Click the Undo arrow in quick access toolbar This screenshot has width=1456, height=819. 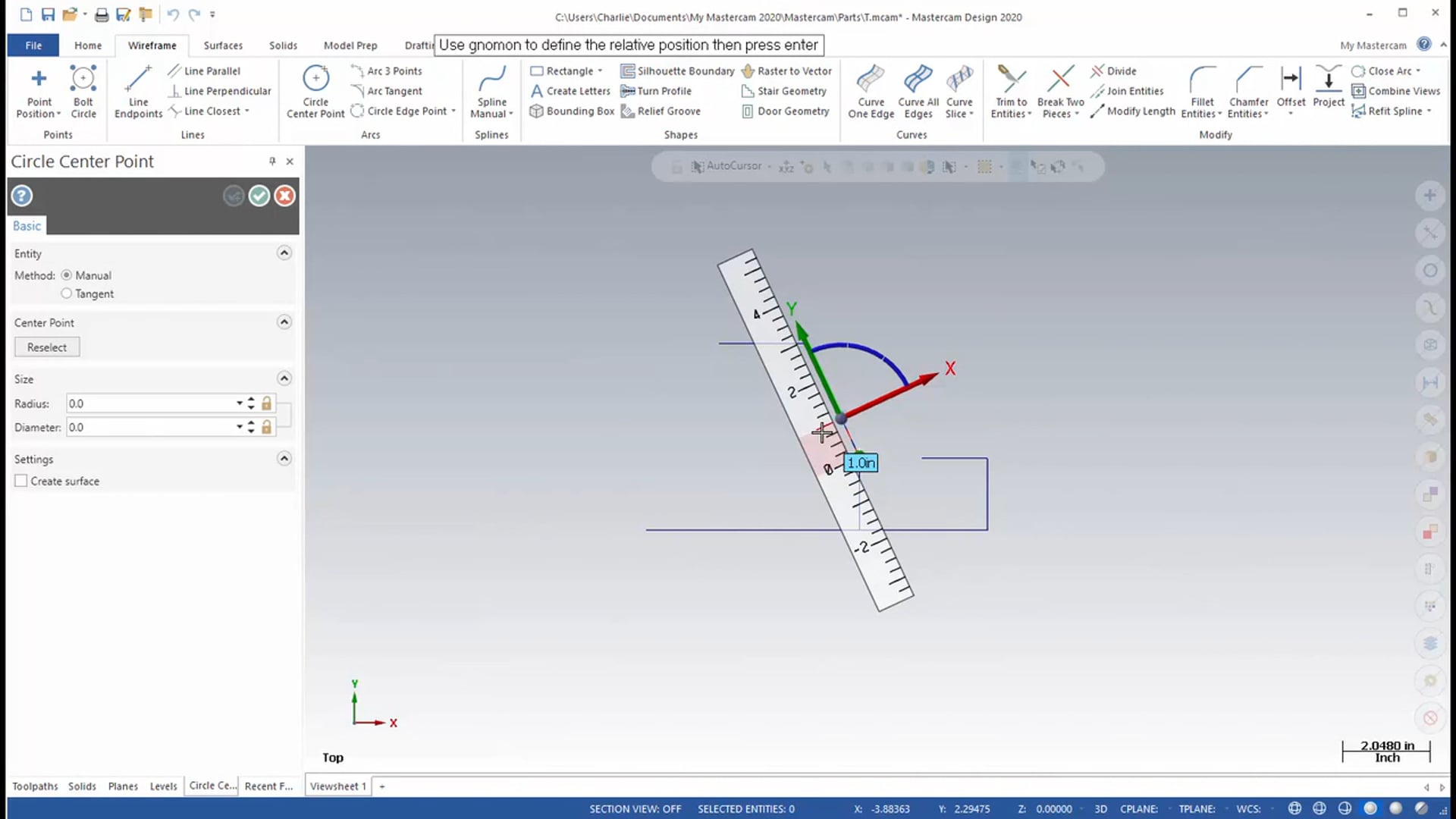point(172,14)
